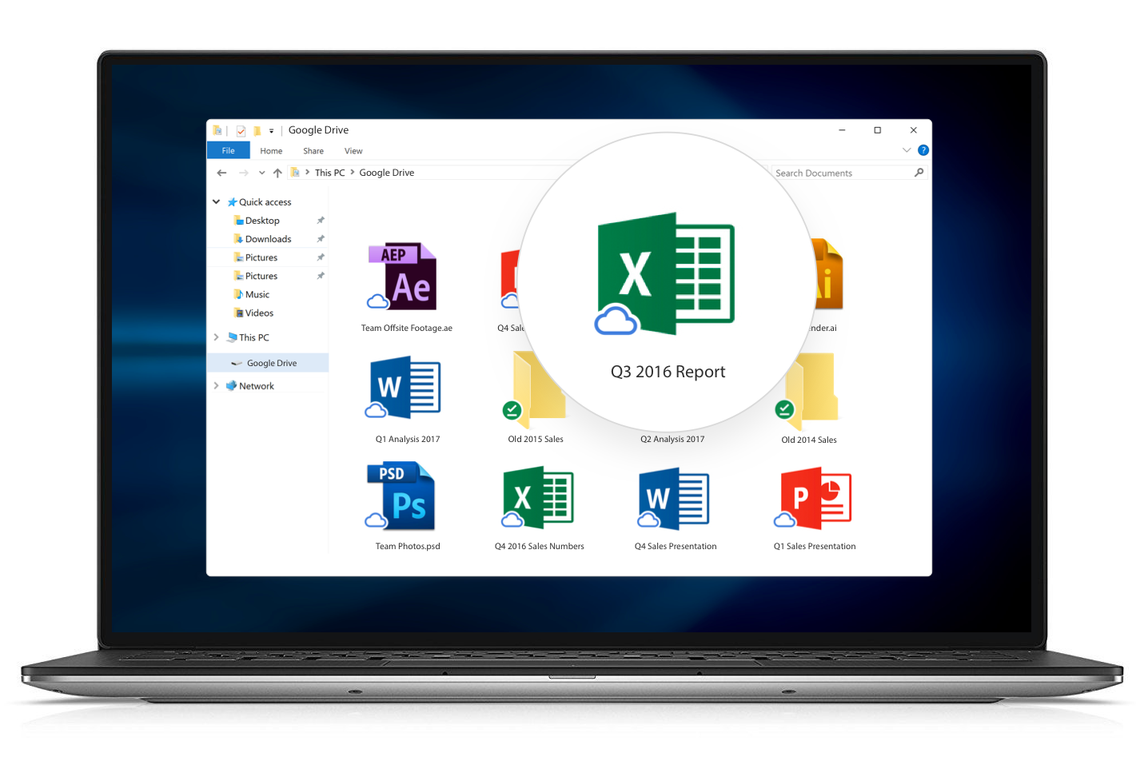Click the Q2 Analysis 2017 file name
Image resolution: width=1136 pixels, height=757 pixels.
(x=672, y=439)
